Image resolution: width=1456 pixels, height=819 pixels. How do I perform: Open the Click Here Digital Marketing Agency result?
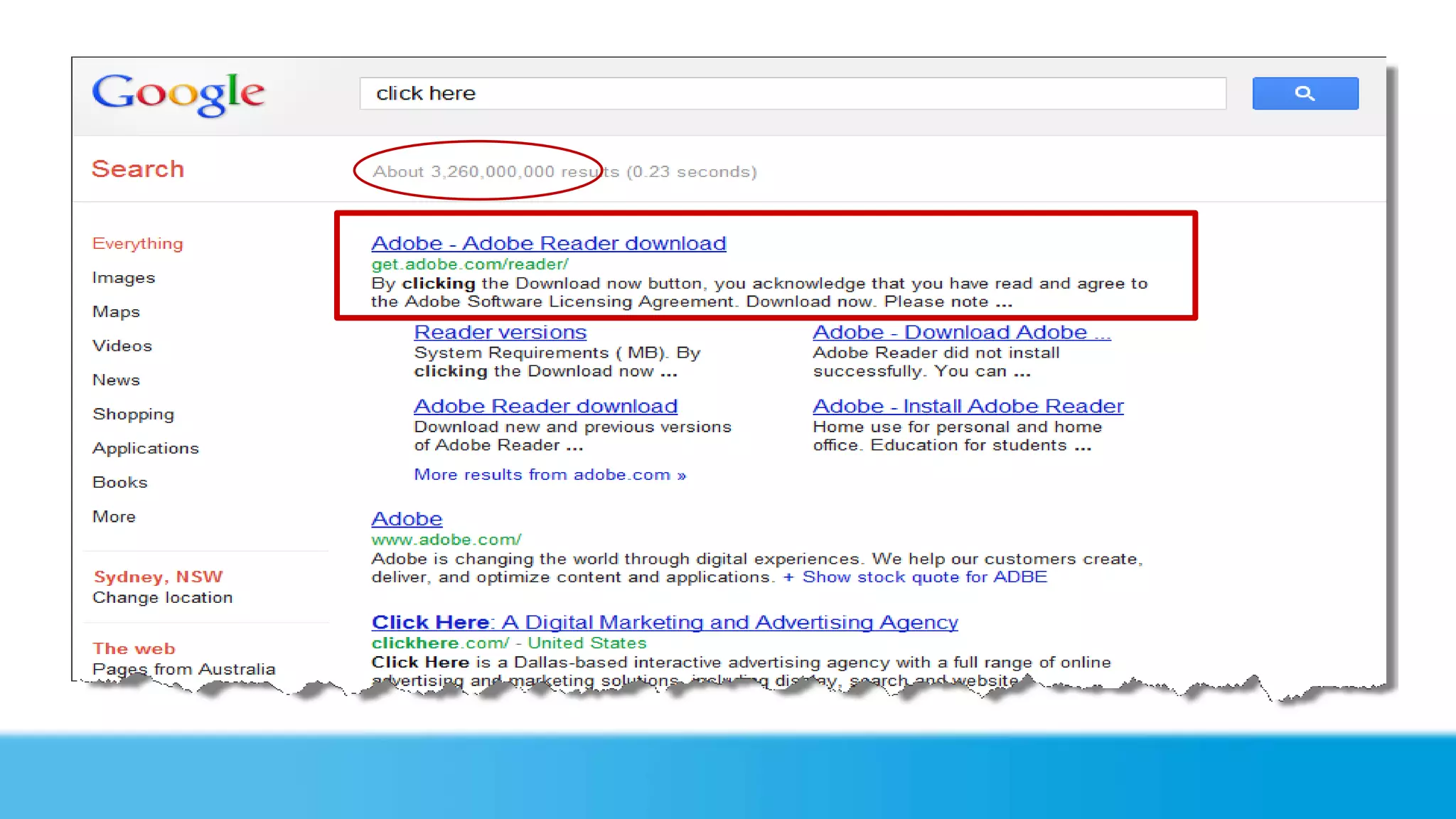[664, 622]
